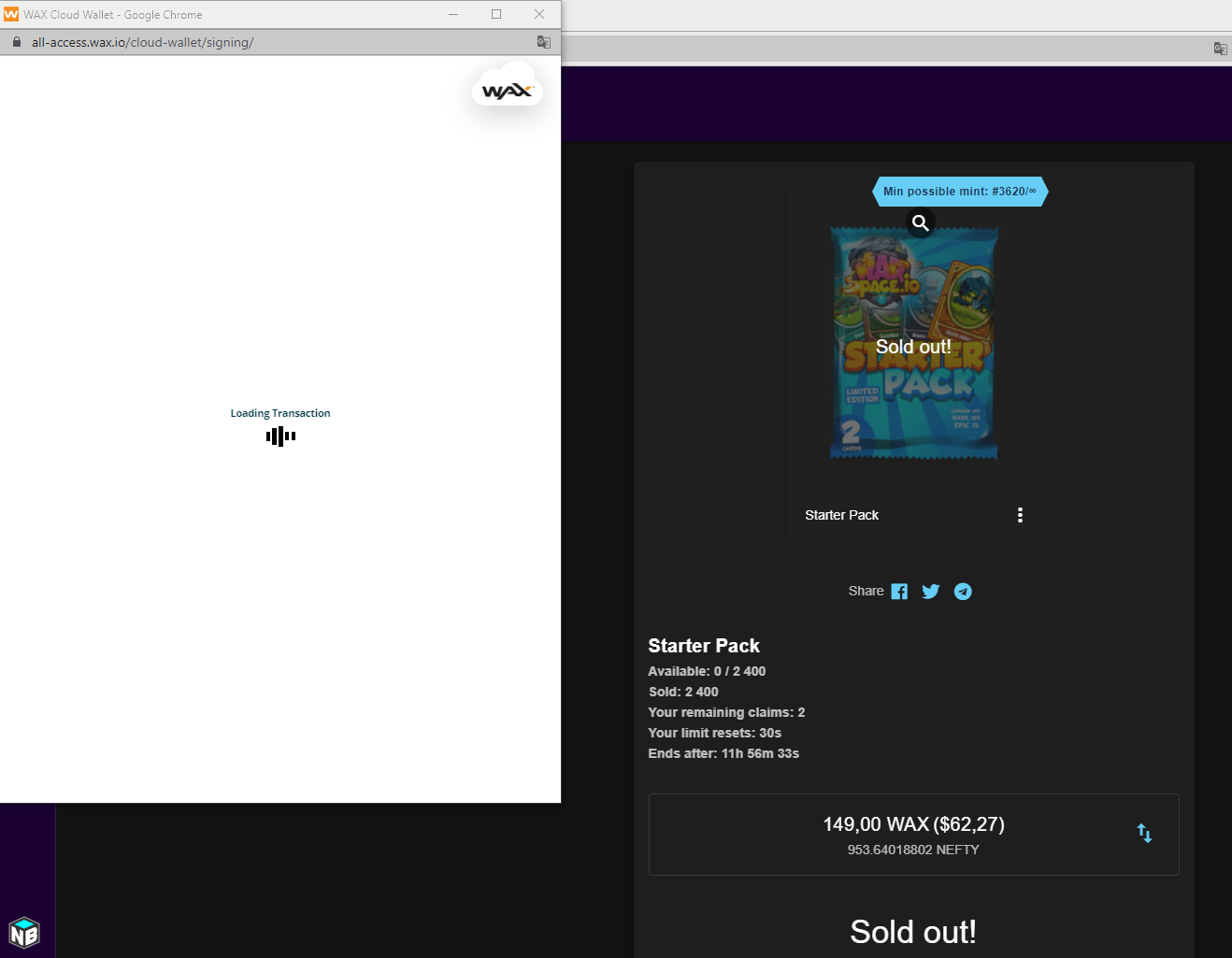Click the Starter Pack card image
This screenshot has height=958, width=1232.
click(914, 343)
